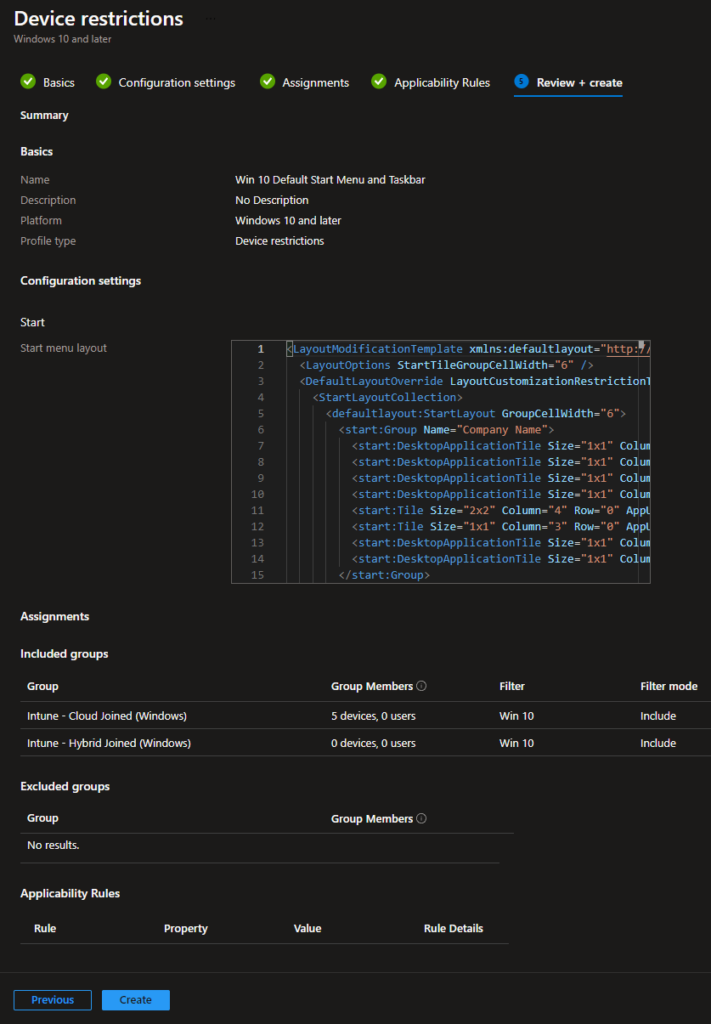This screenshot has width=711, height=1024.
Task: Click the Filter mode column header
Action: [668, 686]
